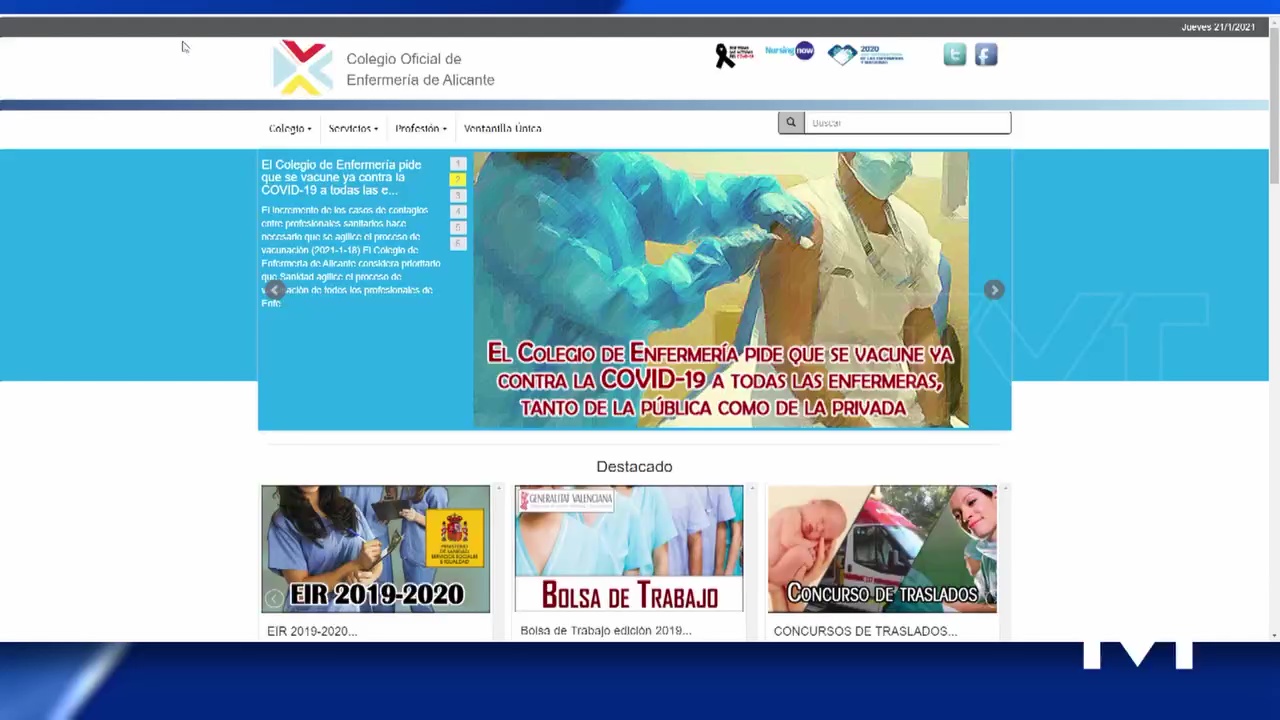Screen dimensions: 1280x720
Task: Expand the Servicios dropdown menu
Action: tap(353, 128)
